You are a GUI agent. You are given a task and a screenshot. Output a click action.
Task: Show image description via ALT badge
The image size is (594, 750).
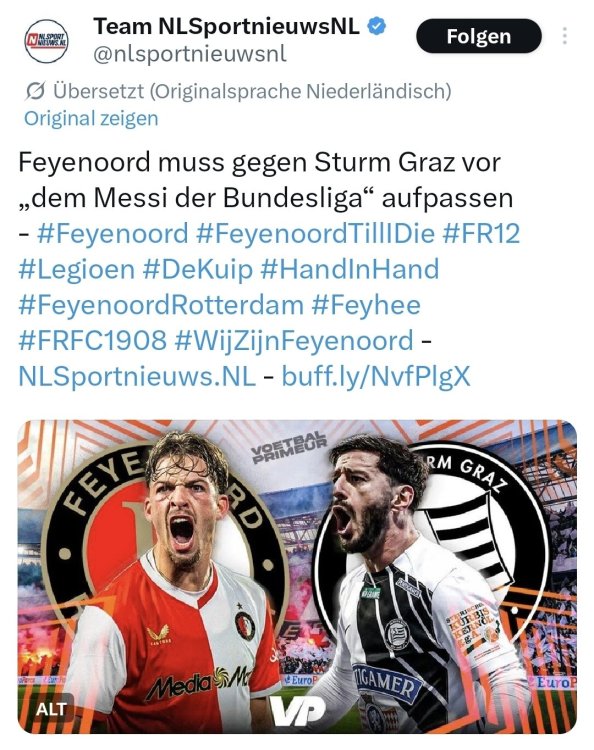coord(51,709)
